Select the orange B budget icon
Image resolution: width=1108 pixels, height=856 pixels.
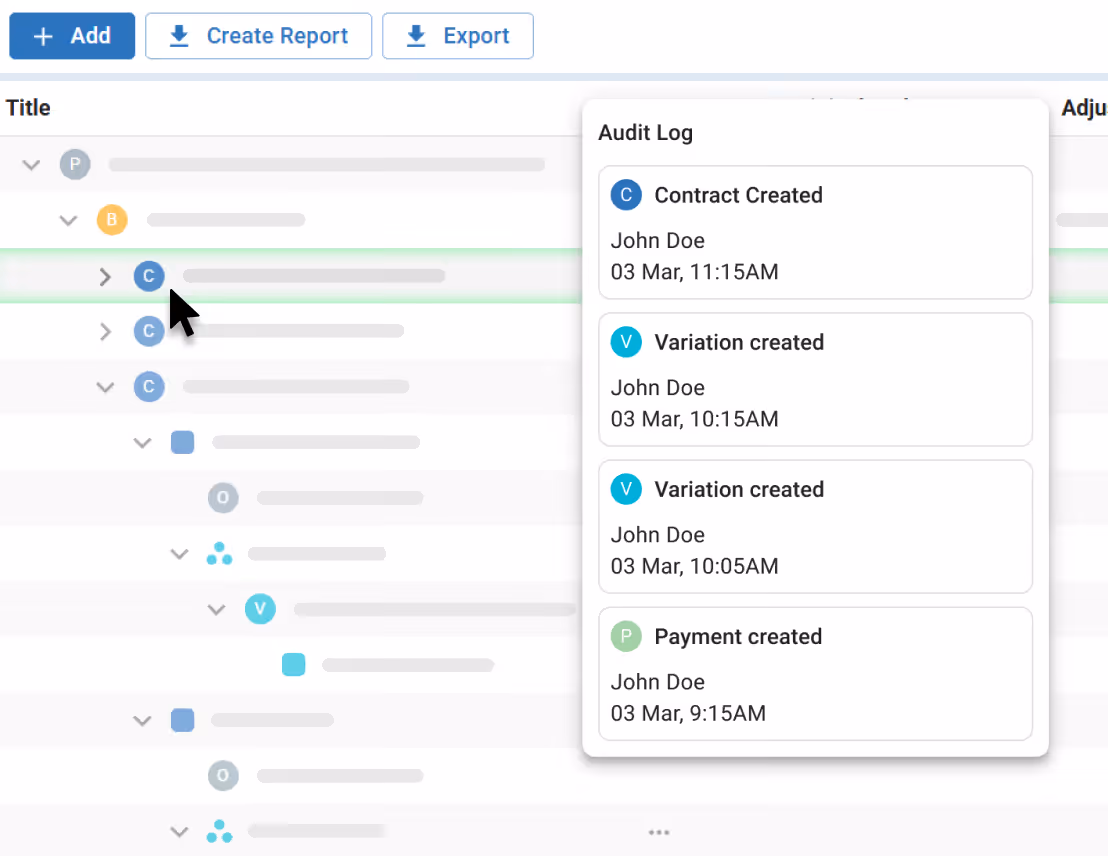pos(112,220)
